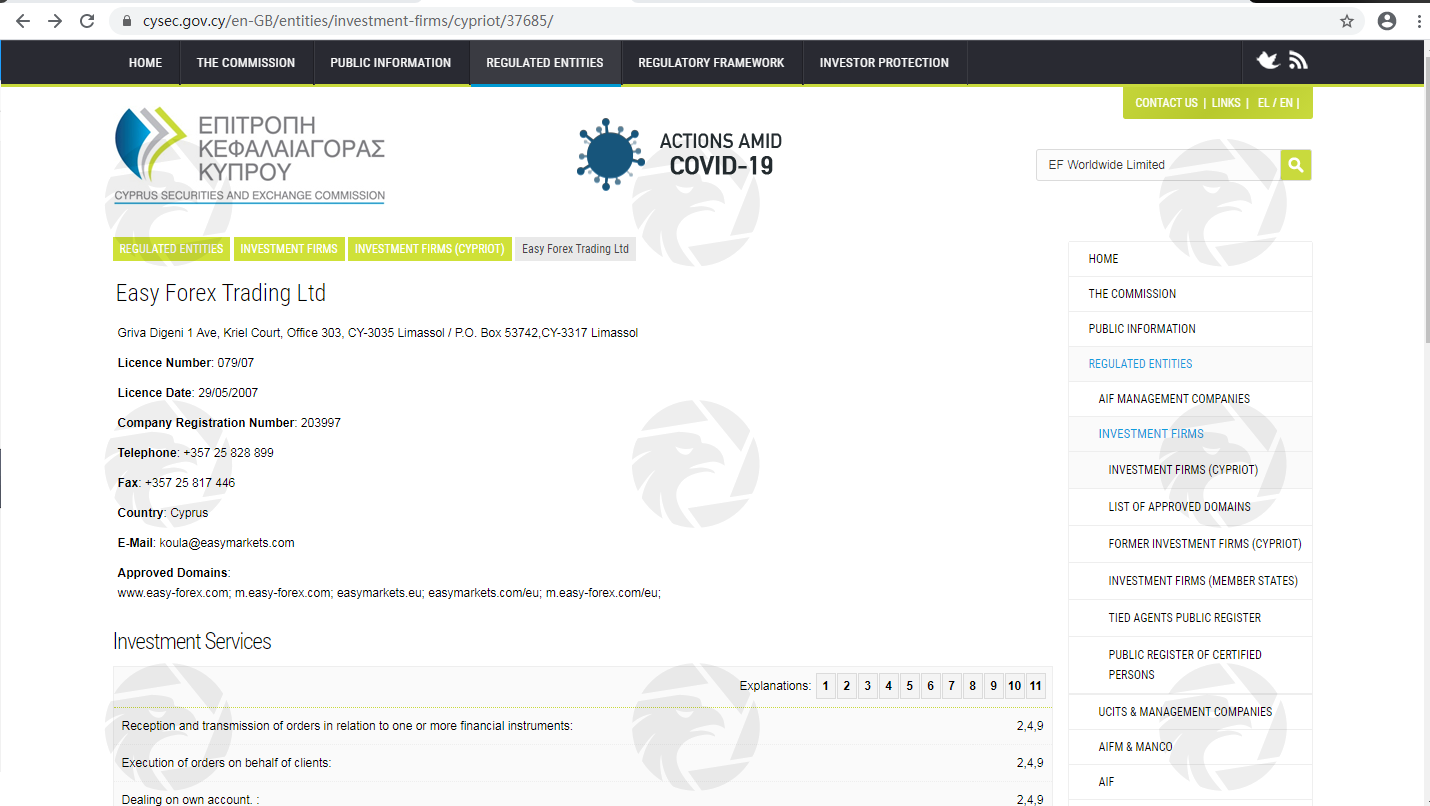Viewport: 1430px width, 806px height.
Task: Click the green search magnifier button
Action: click(1296, 165)
